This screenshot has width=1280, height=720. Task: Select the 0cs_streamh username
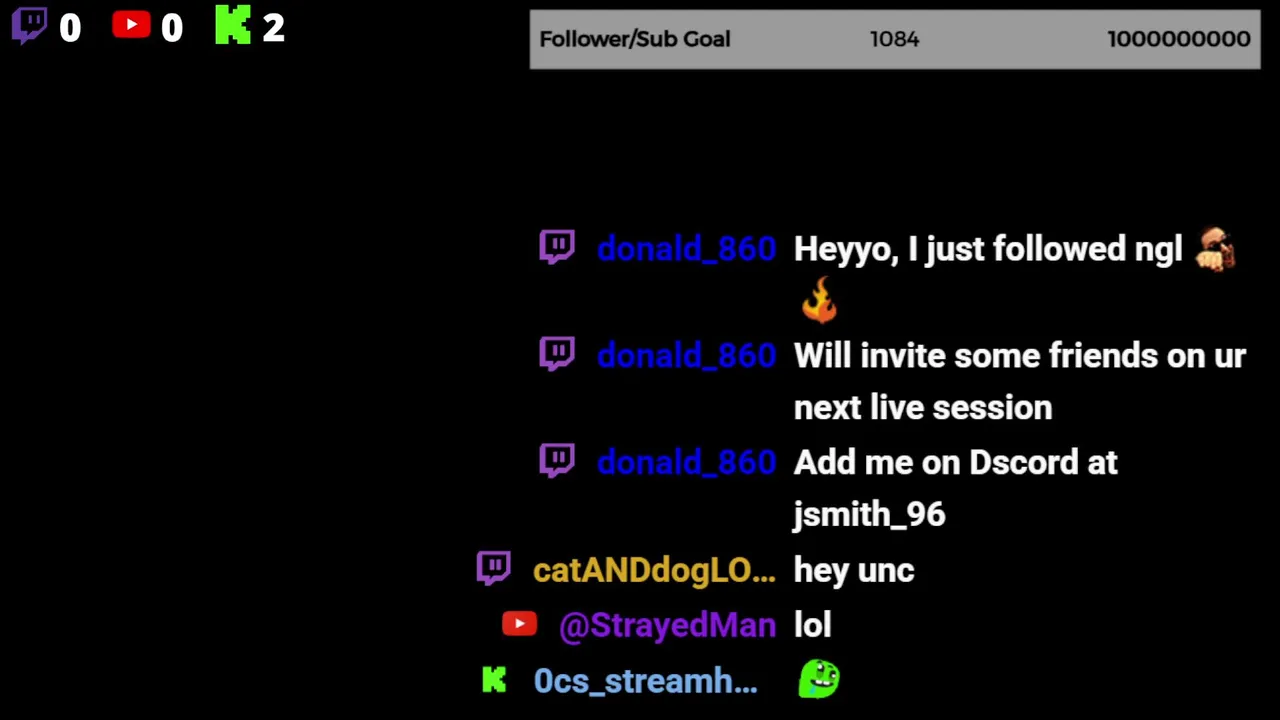click(x=645, y=681)
